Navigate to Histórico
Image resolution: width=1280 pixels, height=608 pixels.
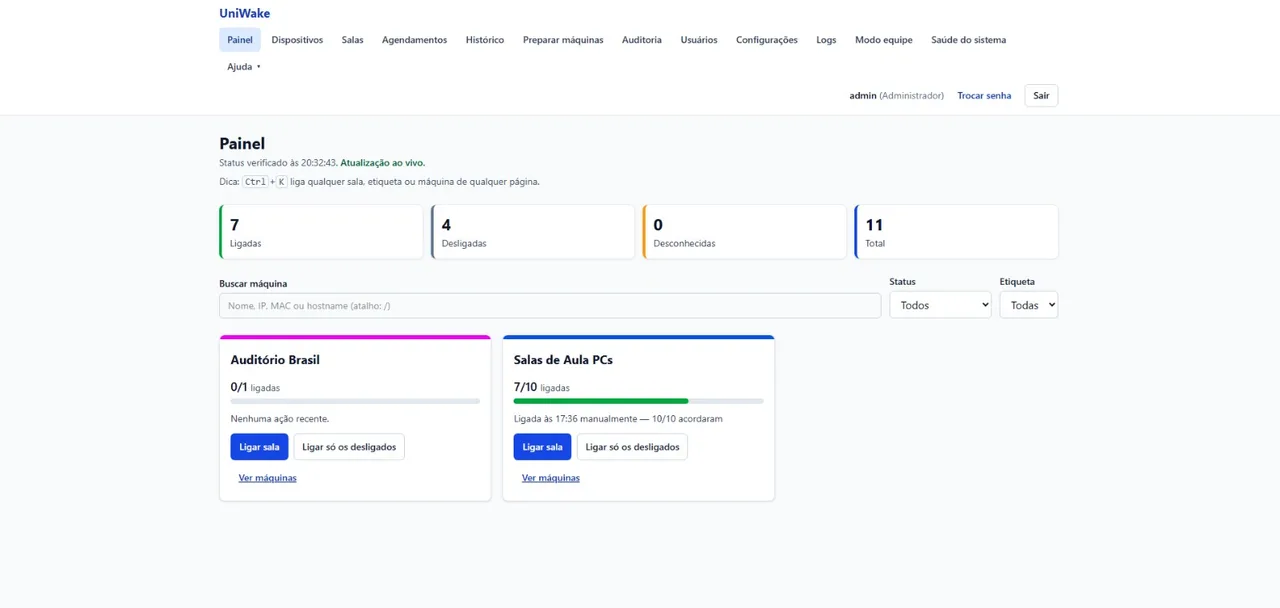(485, 40)
